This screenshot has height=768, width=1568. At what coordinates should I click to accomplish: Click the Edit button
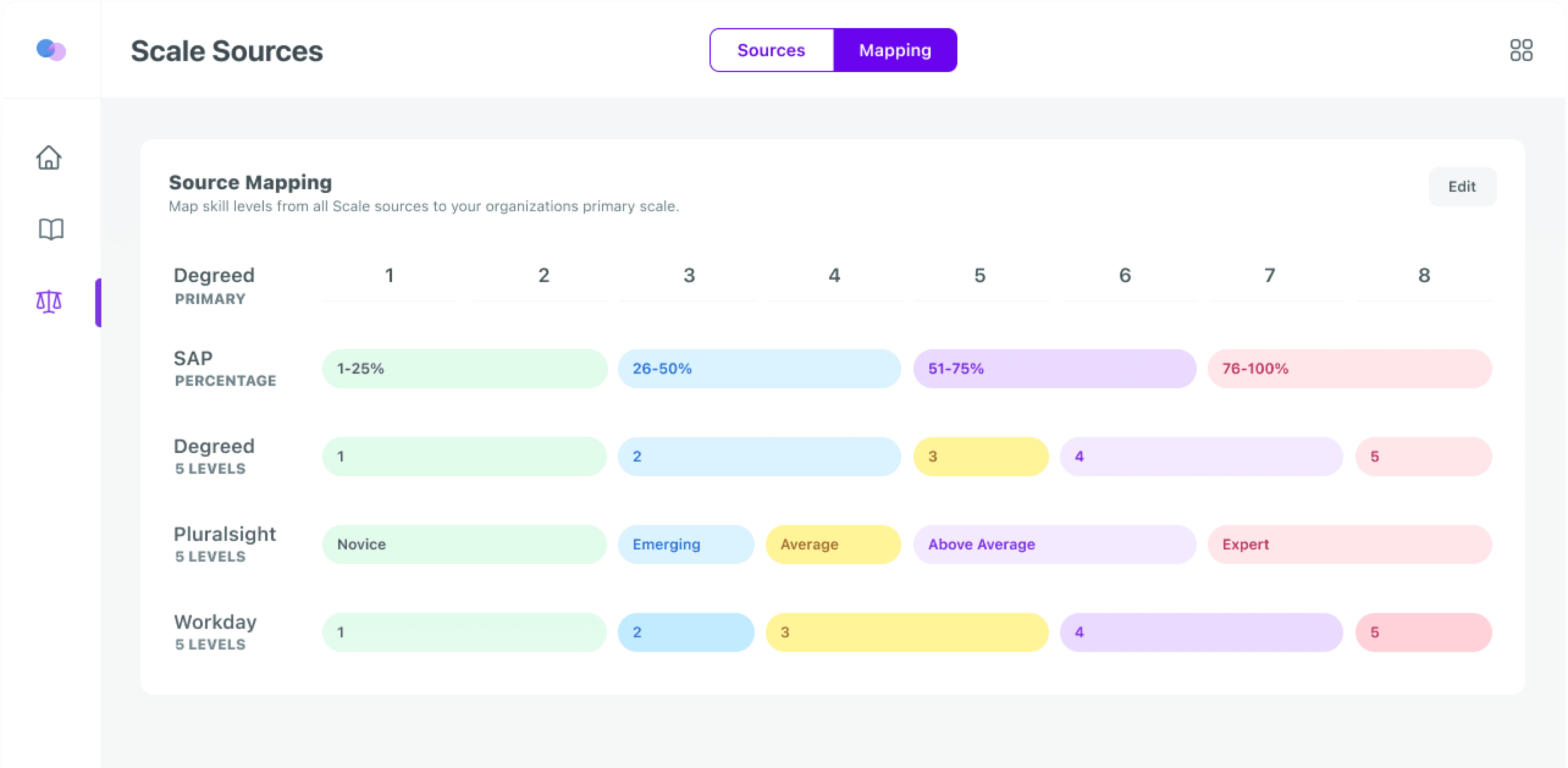tap(1462, 187)
